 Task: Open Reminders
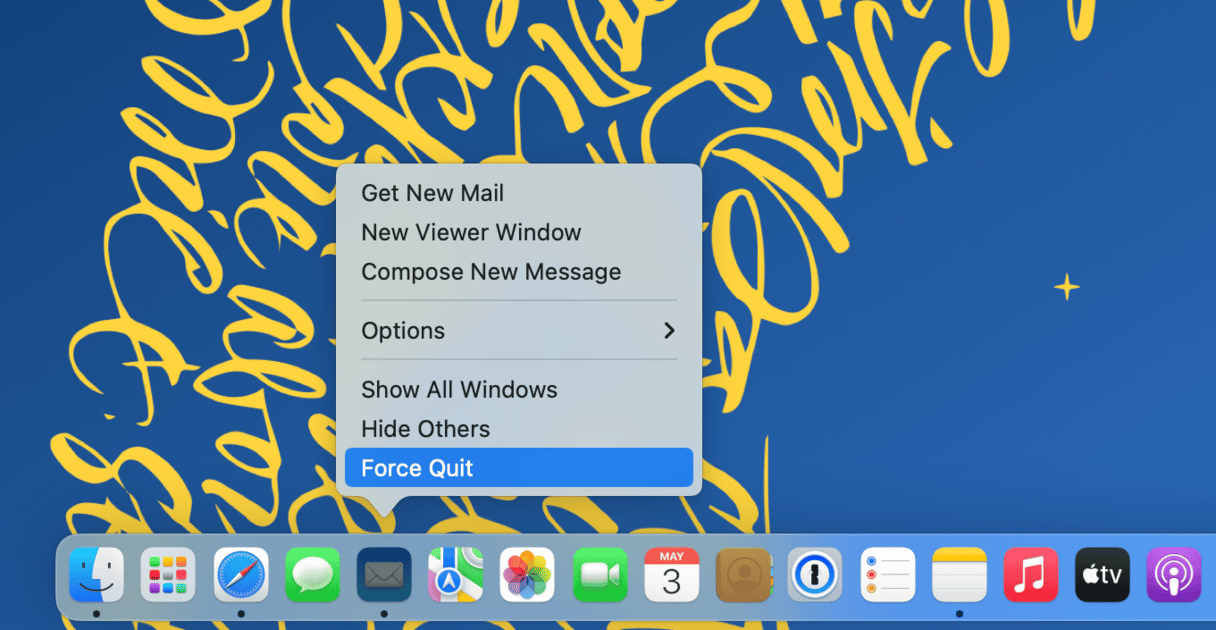pyautogui.click(x=887, y=575)
